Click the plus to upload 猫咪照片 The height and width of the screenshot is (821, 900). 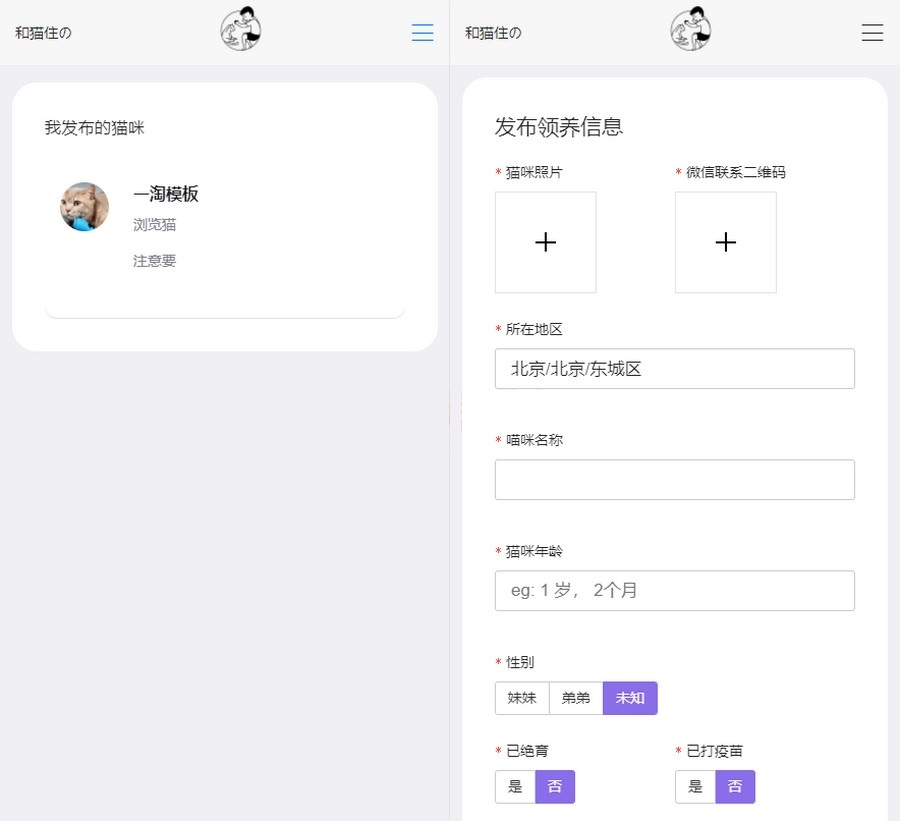[545, 242]
